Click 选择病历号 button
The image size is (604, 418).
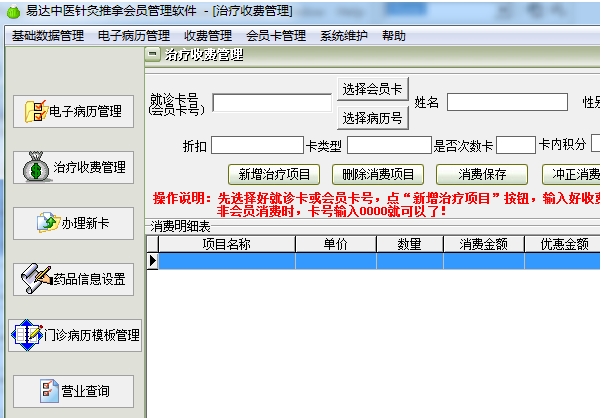372,118
